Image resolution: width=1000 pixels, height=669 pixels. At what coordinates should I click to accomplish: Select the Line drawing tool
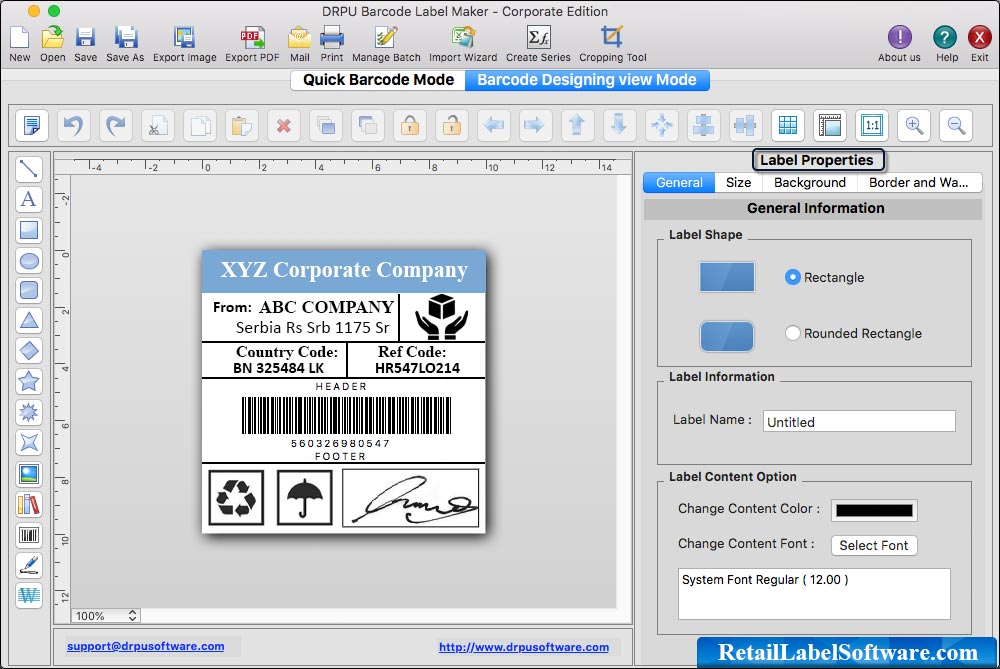tap(29, 169)
